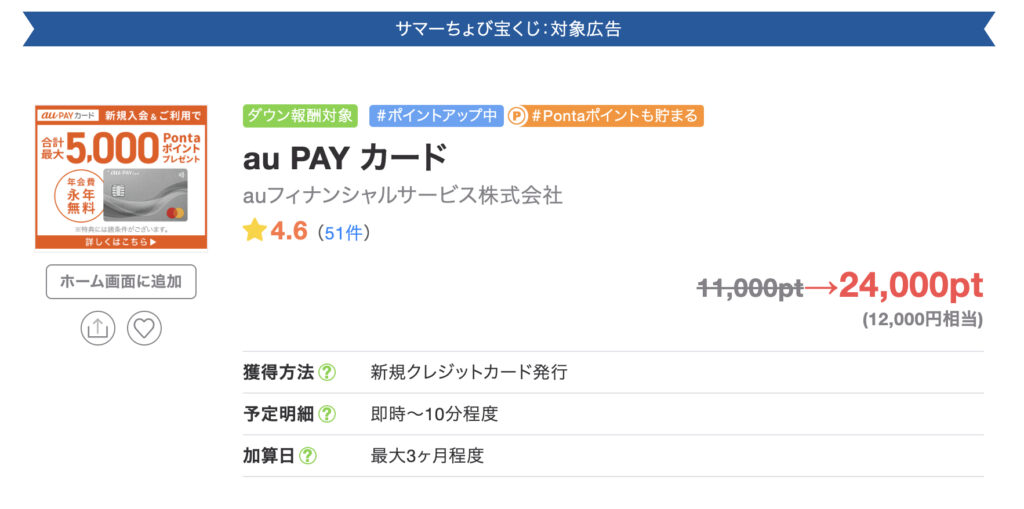1024x509 pixels.
Task: Select the #Pontaポイントも貯まる orange tag
Action: coord(606,116)
